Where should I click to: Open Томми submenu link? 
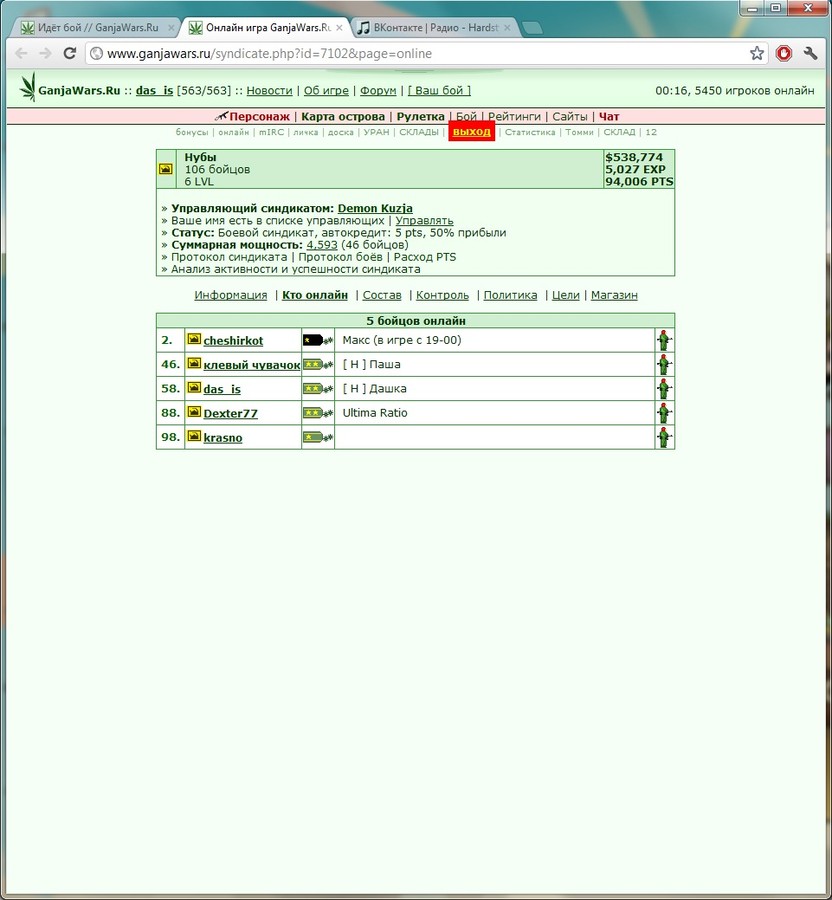[580, 132]
